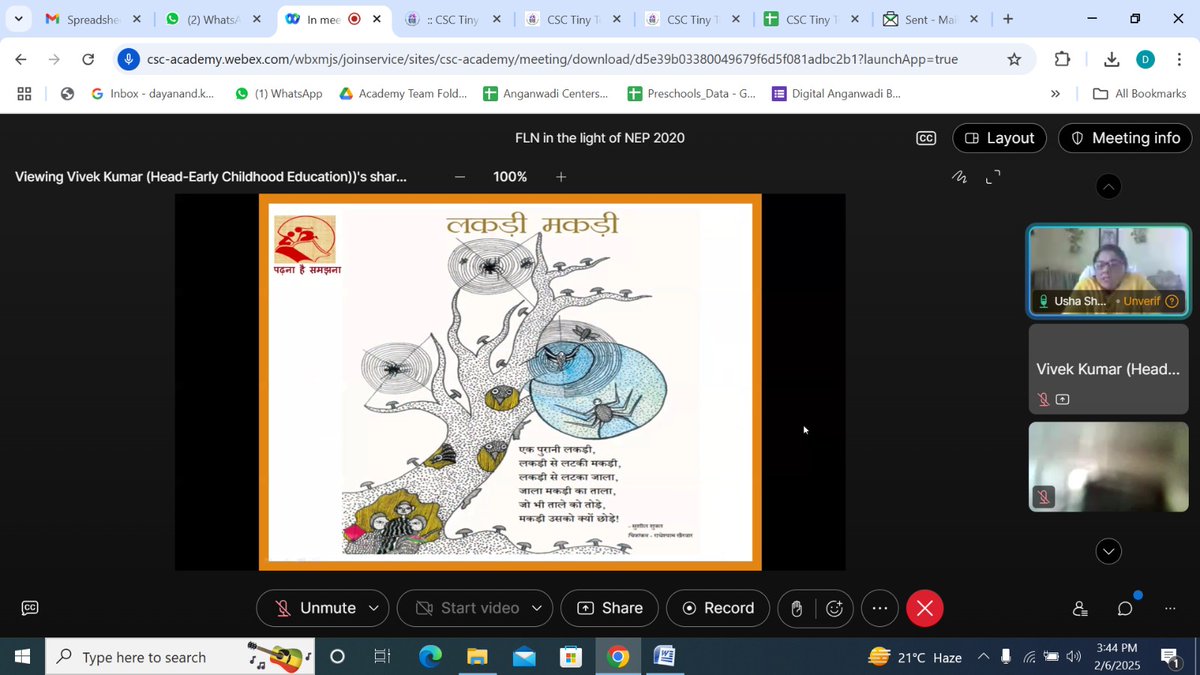The image size is (1200, 675).
Task: Open the Academy Team Folder bookmark
Action: [403, 94]
